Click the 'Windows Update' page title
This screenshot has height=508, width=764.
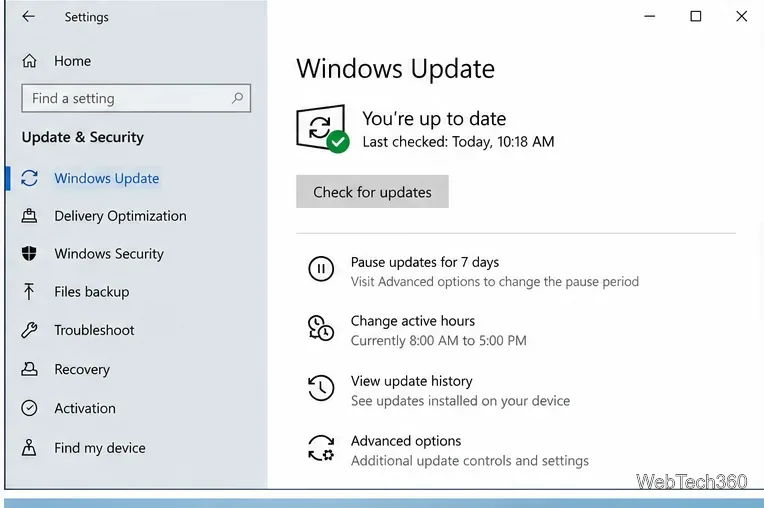click(x=396, y=69)
